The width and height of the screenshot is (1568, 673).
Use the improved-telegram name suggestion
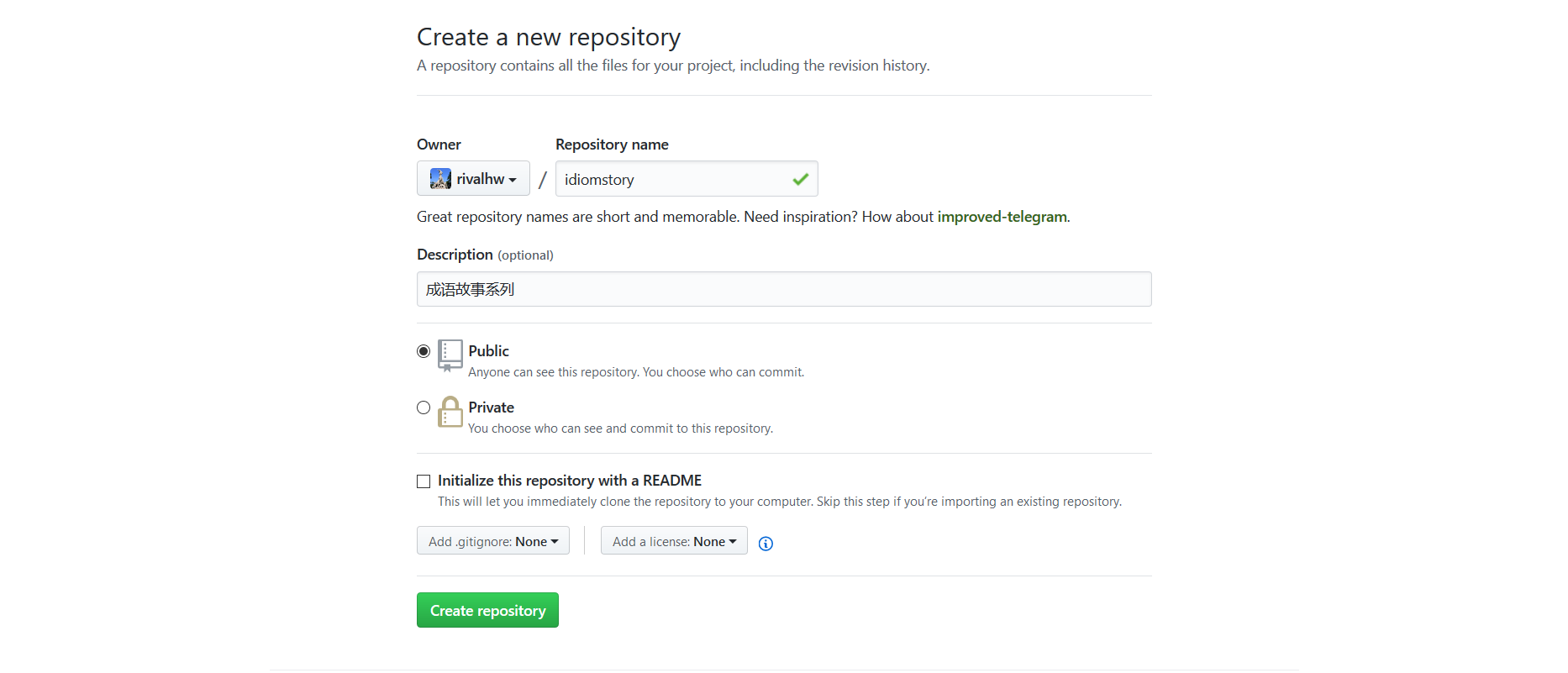(1002, 217)
